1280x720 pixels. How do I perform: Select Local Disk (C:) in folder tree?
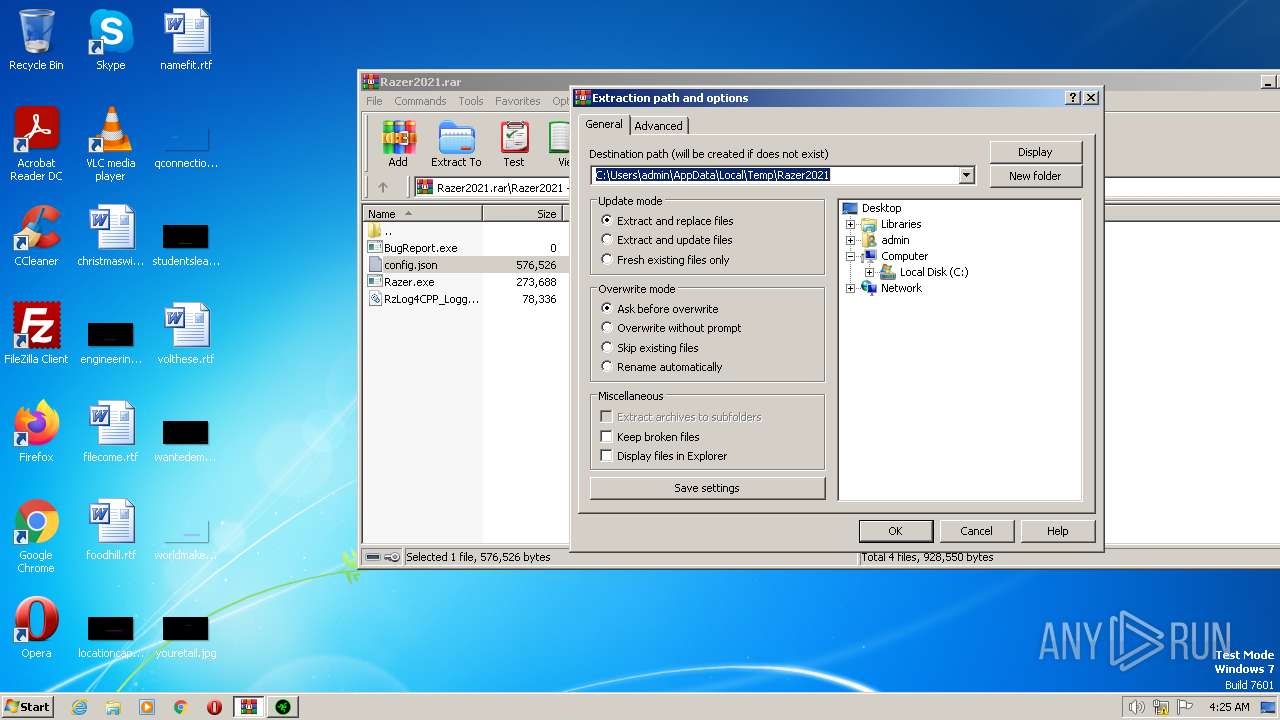933,272
